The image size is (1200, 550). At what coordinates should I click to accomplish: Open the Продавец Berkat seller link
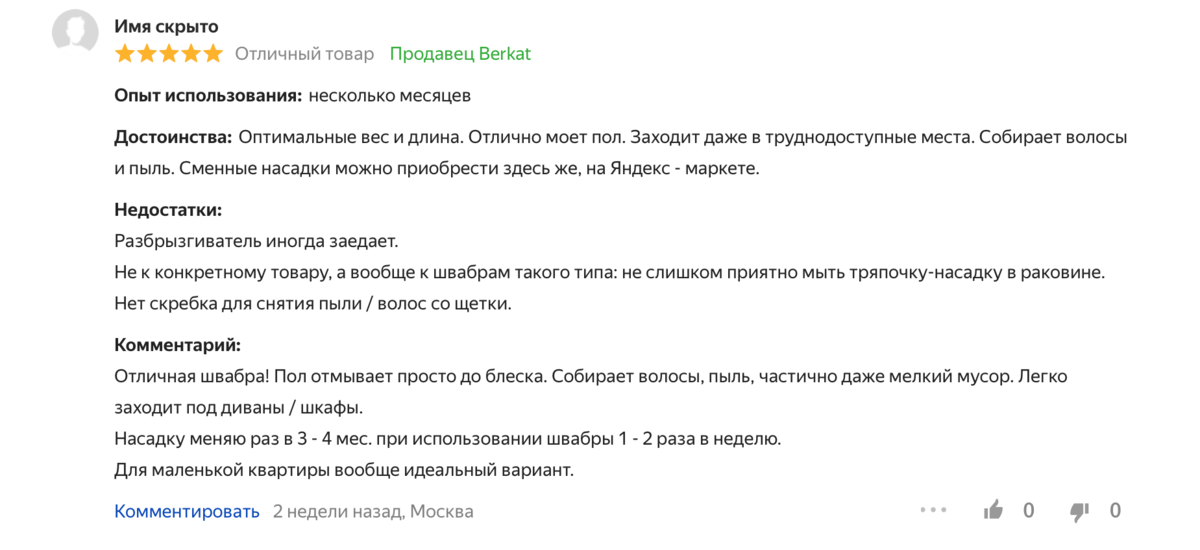(x=460, y=54)
